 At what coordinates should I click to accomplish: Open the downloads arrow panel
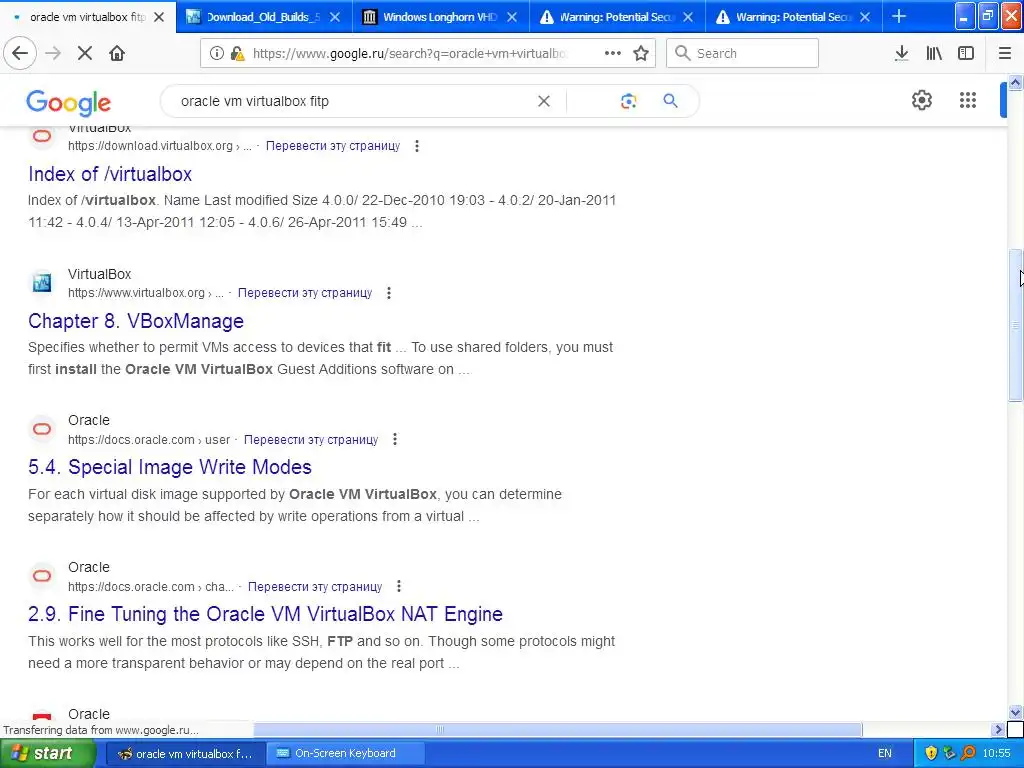tap(901, 54)
